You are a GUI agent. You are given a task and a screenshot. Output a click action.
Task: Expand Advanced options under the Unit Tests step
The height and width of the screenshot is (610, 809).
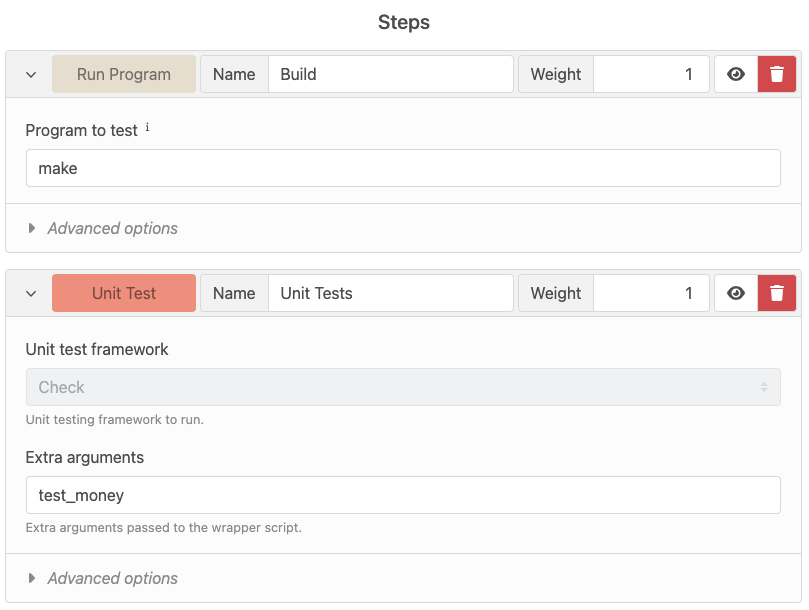tap(112, 578)
